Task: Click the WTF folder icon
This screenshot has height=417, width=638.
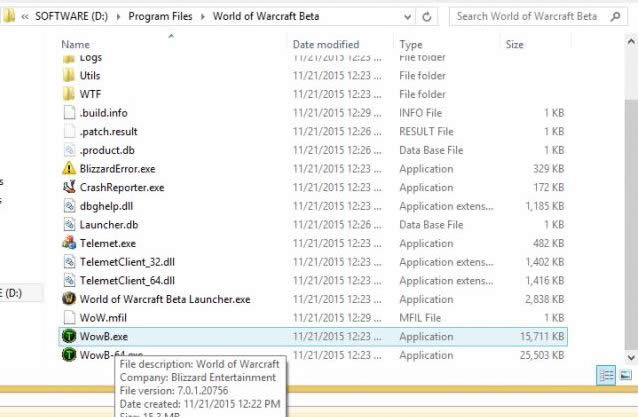Action: click(x=68, y=94)
